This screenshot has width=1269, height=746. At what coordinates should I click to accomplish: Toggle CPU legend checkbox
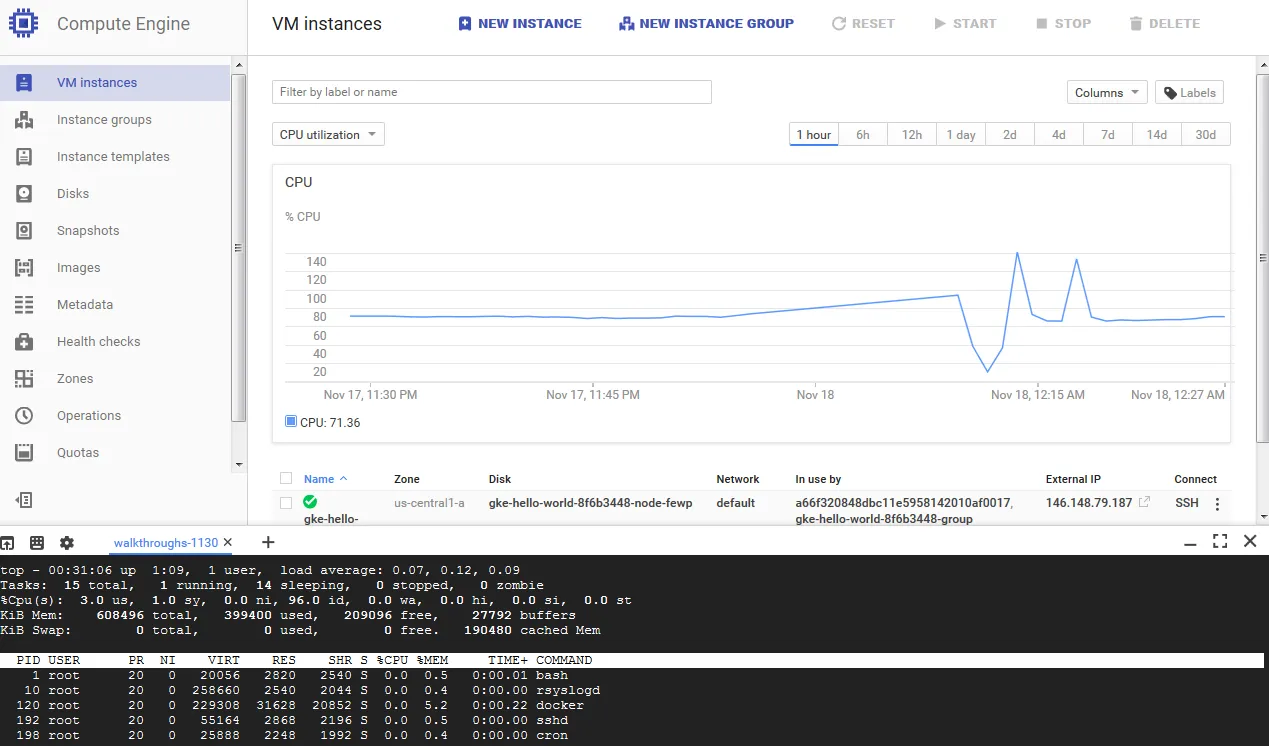(x=291, y=422)
